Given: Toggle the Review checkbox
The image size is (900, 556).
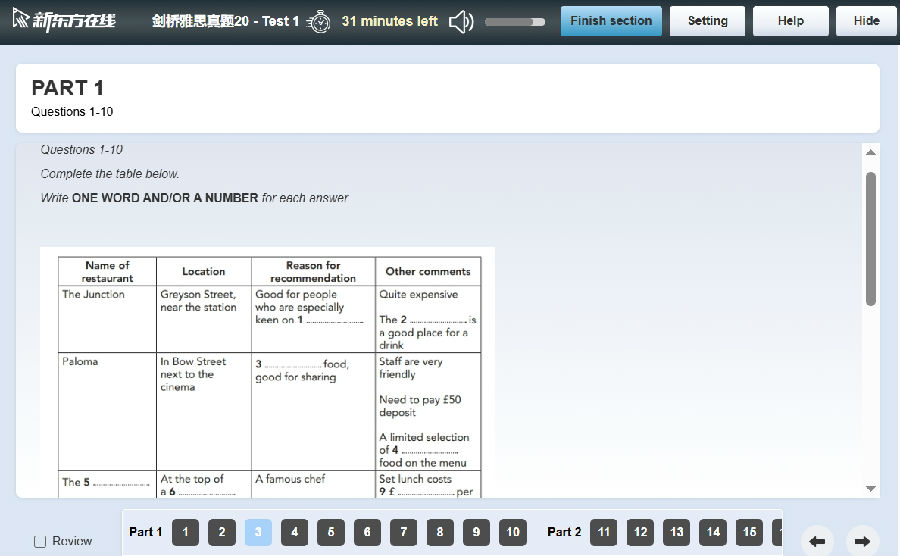Looking at the screenshot, I should 40,541.
